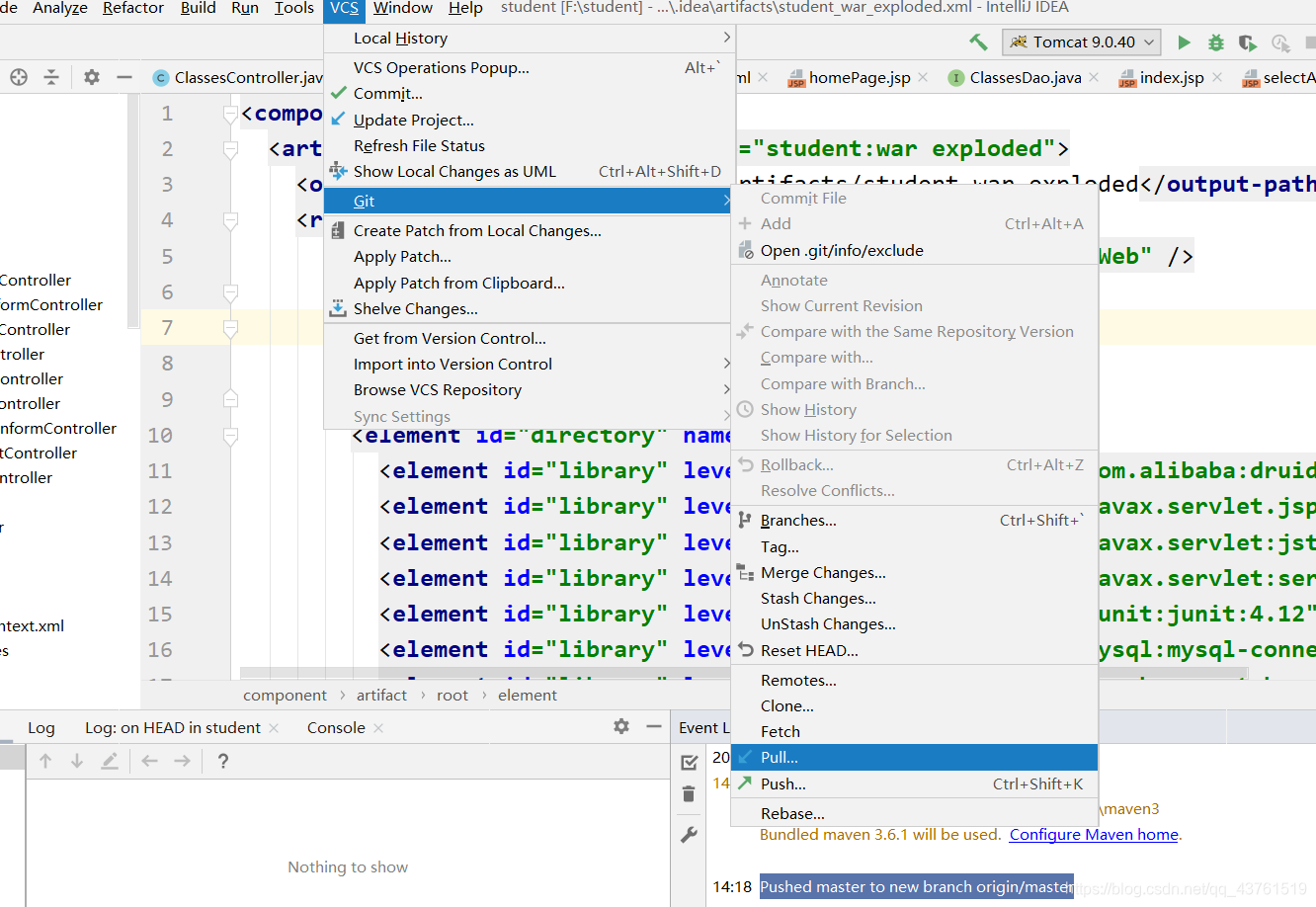Toggle the fold marker on line 10
This screenshot has height=907, width=1316.
pos(230,436)
